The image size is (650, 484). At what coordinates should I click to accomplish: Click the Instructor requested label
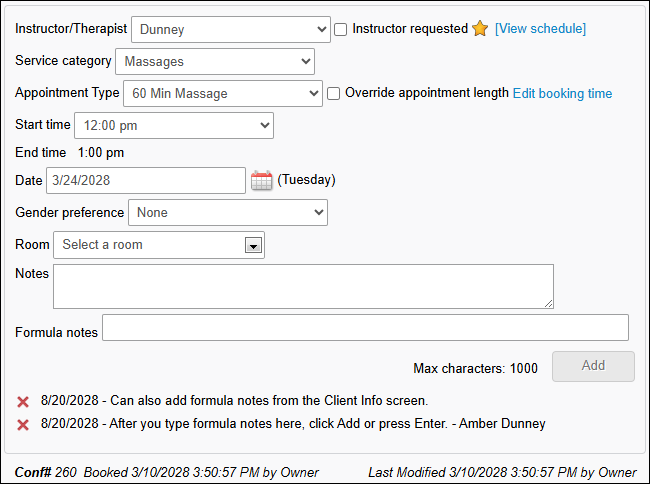click(410, 29)
